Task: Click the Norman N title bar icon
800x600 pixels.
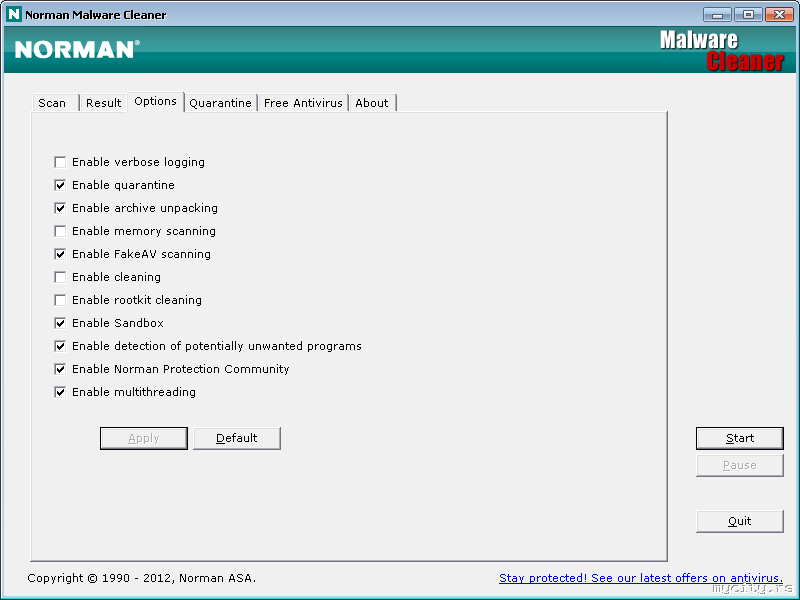Action: (x=13, y=14)
